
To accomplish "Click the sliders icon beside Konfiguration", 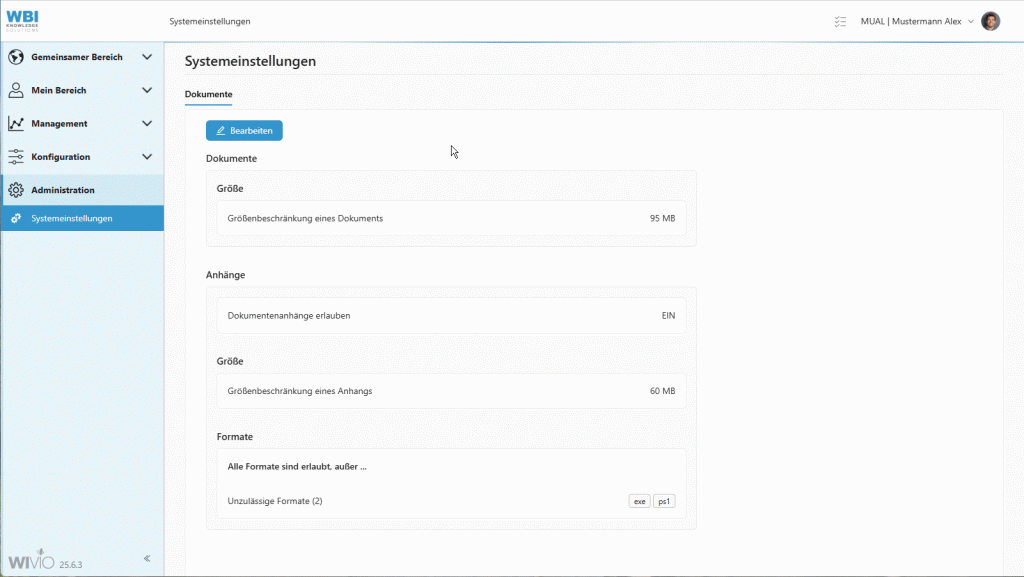I will (17, 156).
